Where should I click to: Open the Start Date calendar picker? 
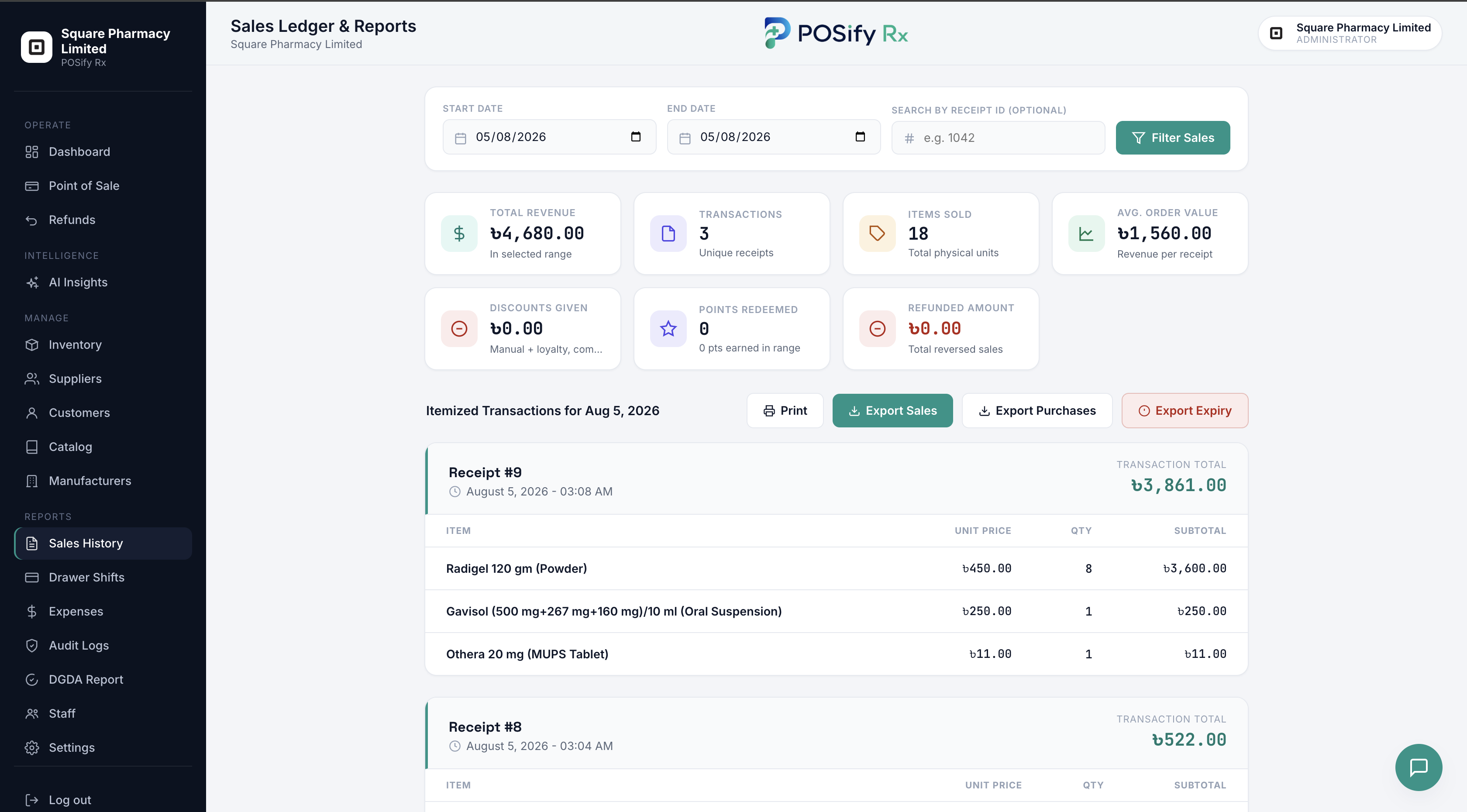click(636, 137)
